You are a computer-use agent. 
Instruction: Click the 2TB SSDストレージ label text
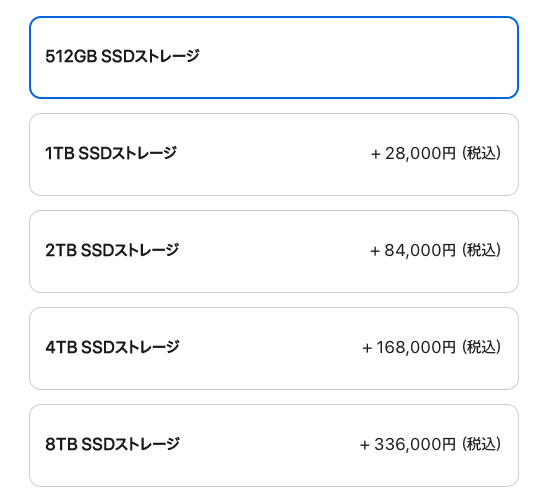coord(112,250)
